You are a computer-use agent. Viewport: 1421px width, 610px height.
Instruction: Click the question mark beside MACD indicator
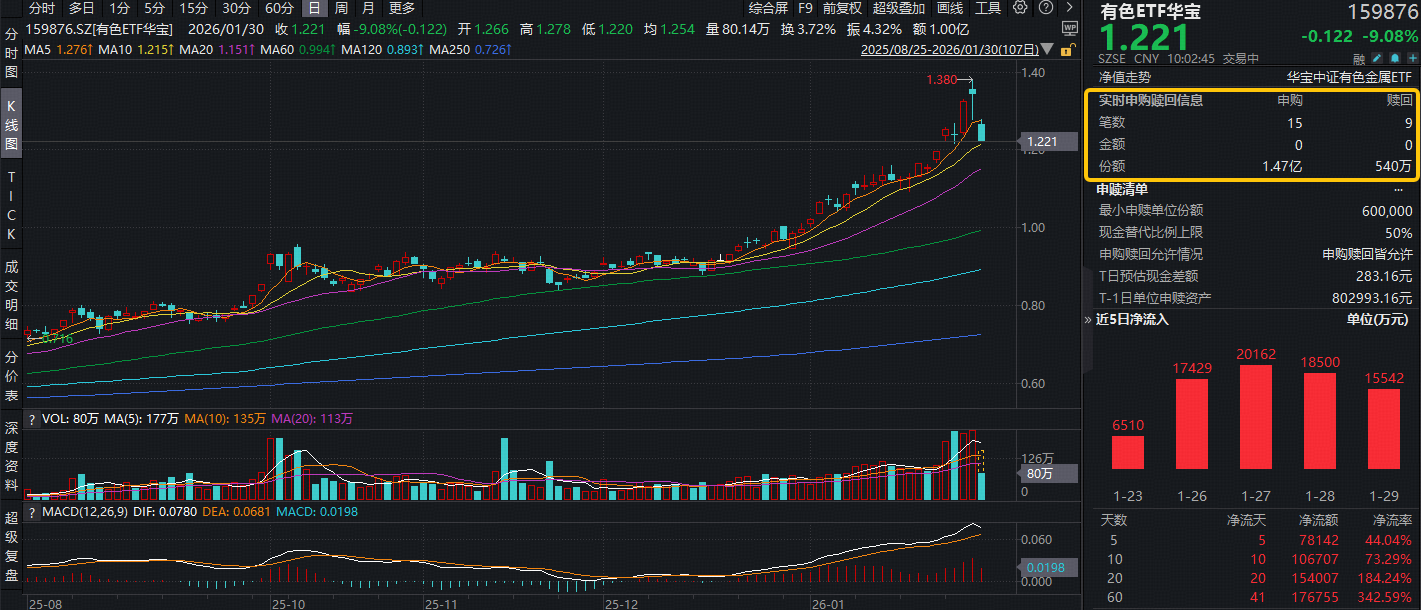(x=33, y=510)
